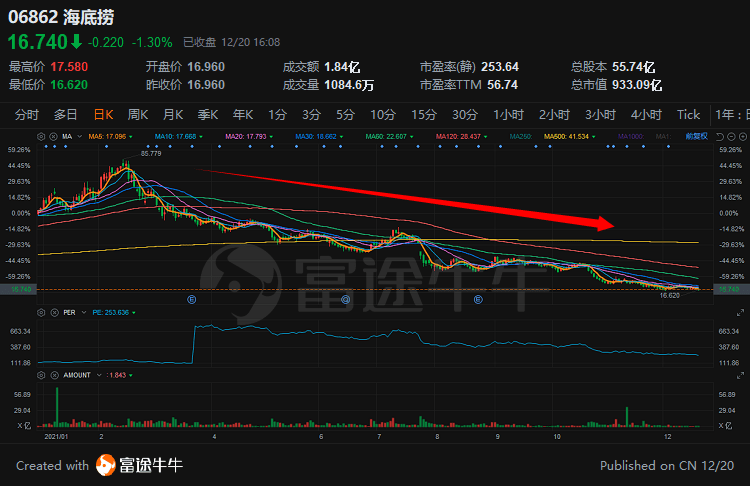Image resolution: width=750 pixels, height=486 pixels.
Task: Click the earnings marker near April
Action: (x=191, y=300)
